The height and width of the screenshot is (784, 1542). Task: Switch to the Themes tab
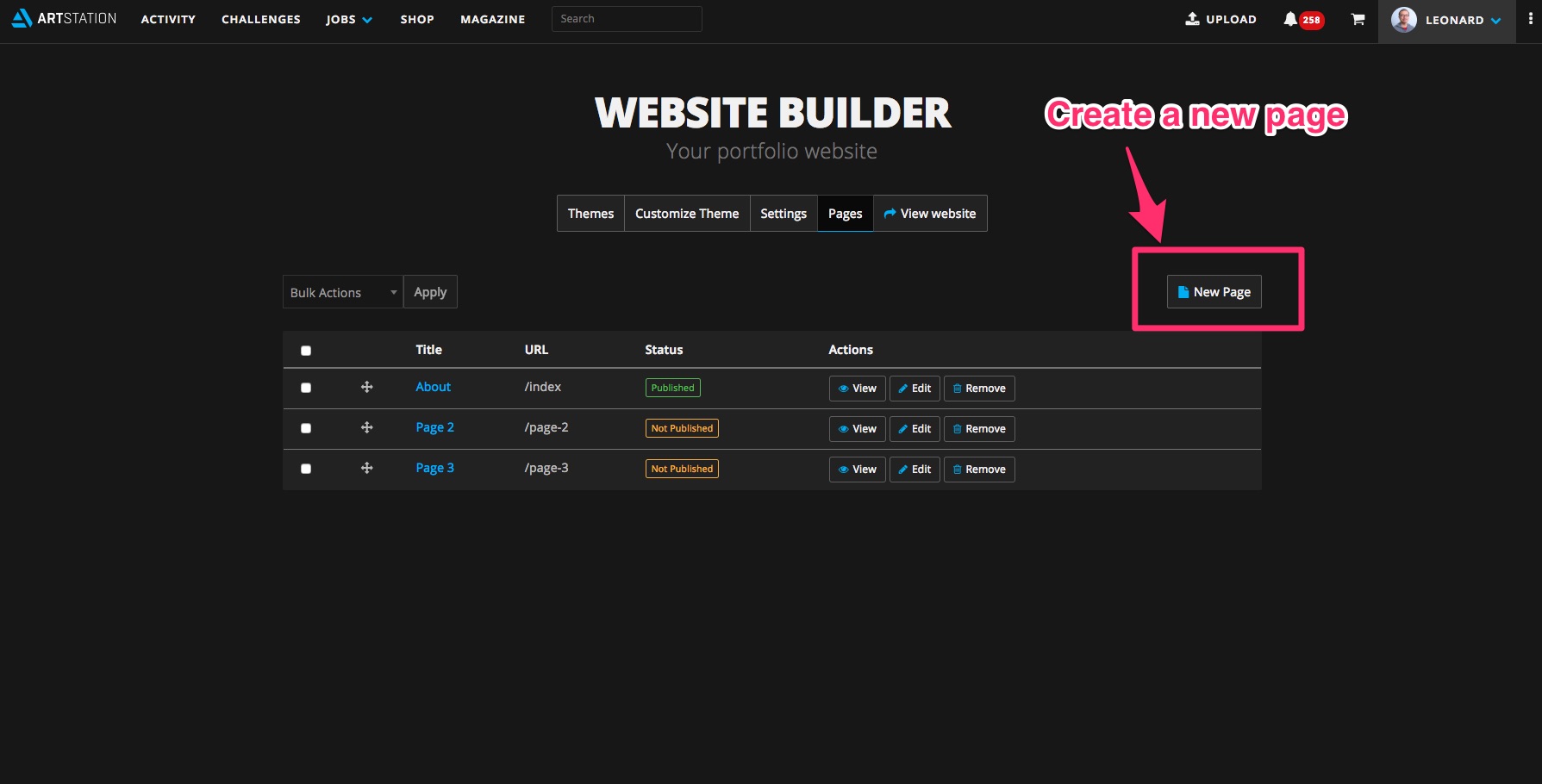[x=590, y=213]
